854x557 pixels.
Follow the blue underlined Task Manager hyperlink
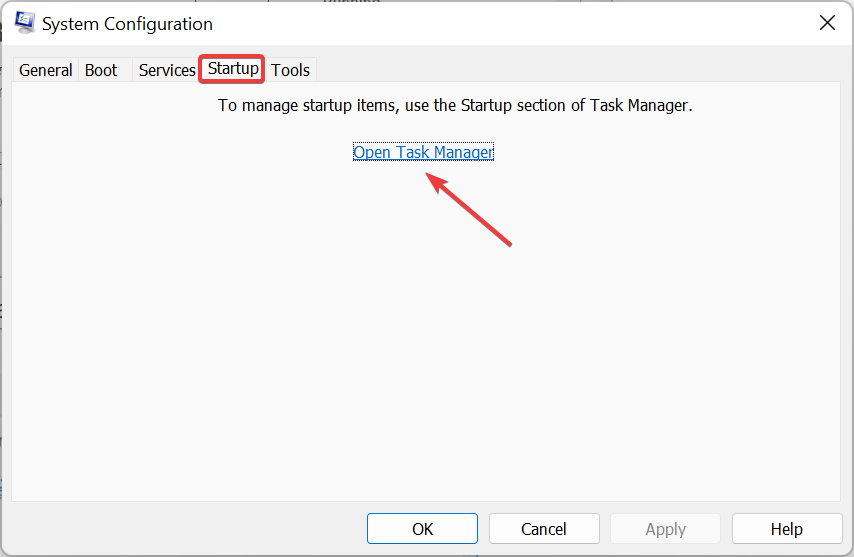coord(423,152)
